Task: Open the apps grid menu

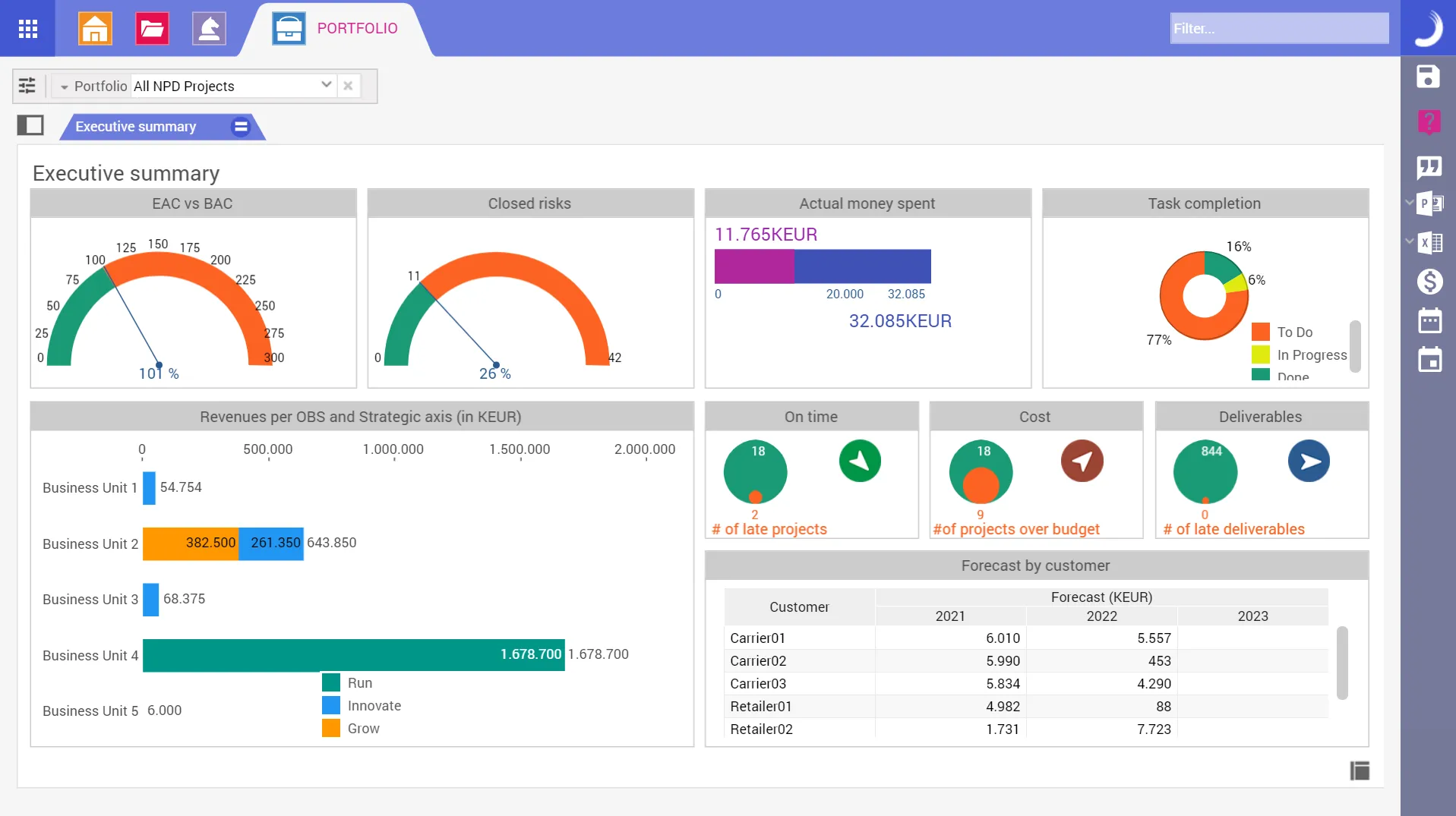Action: pyautogui.click(x=28, y=29)
